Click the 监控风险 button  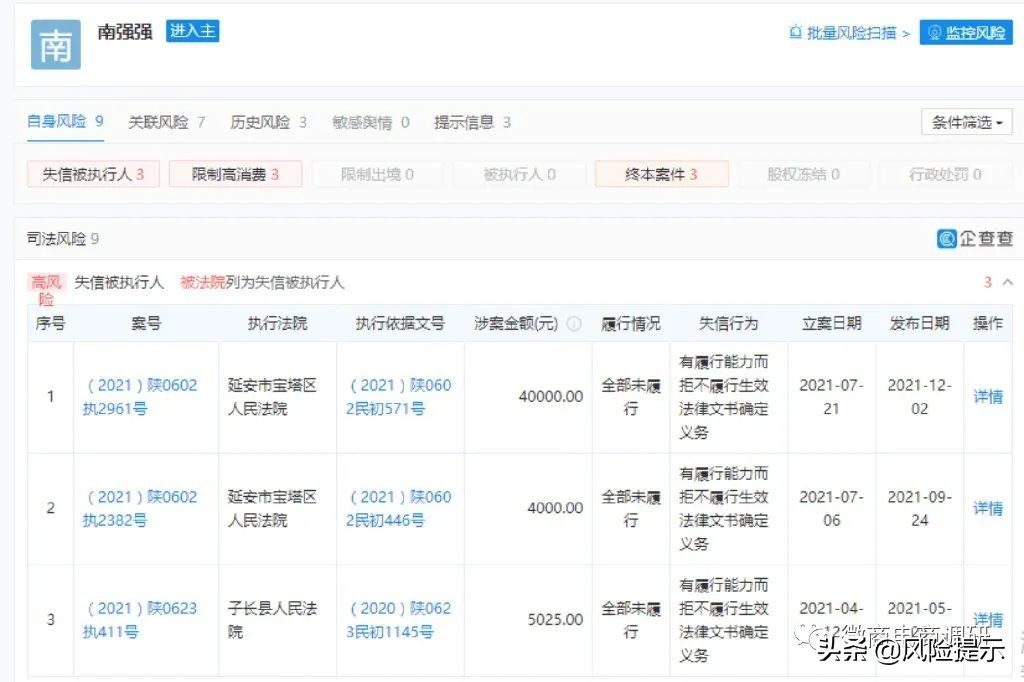coord(965,32)
